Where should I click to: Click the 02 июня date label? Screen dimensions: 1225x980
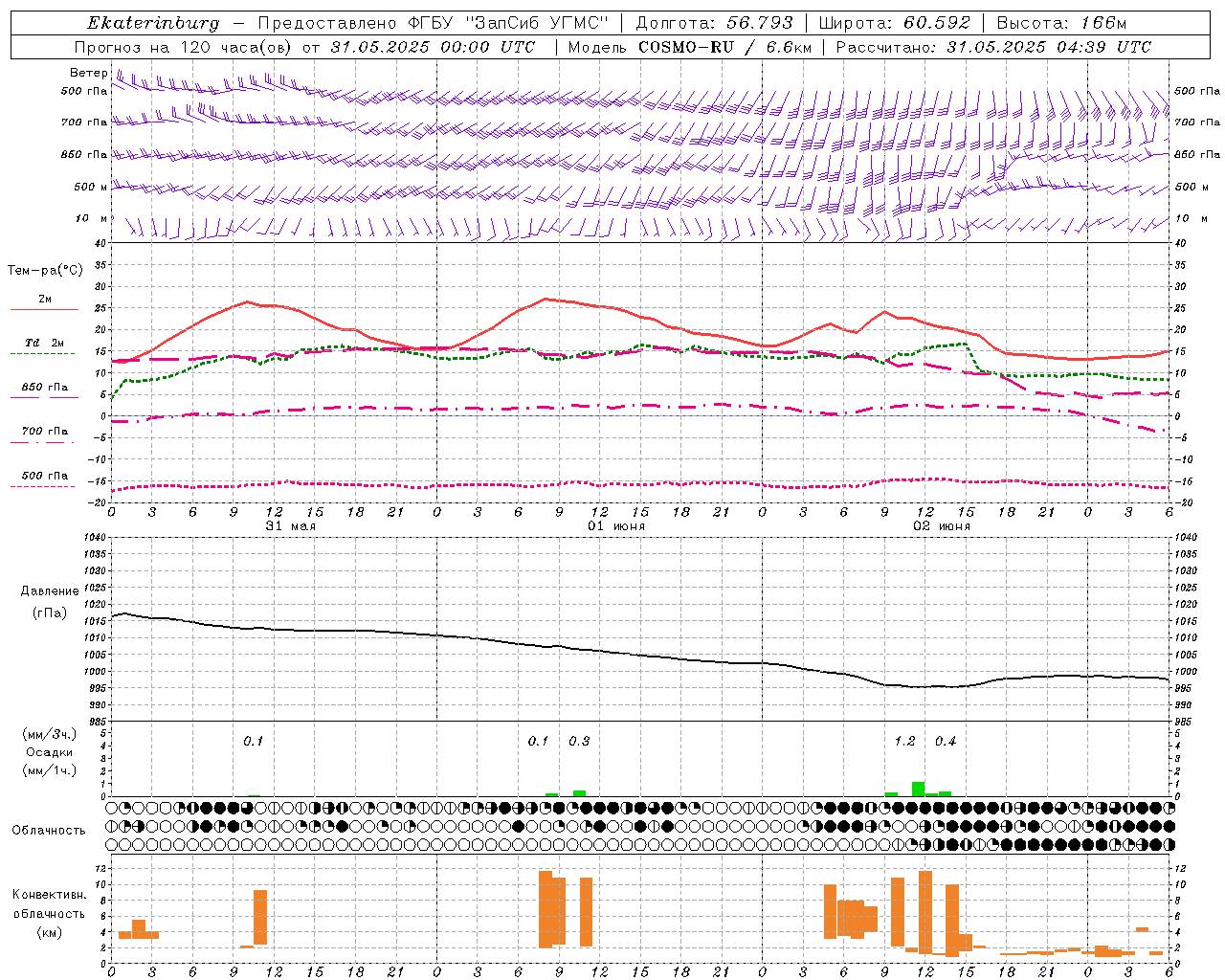(942, 526)
